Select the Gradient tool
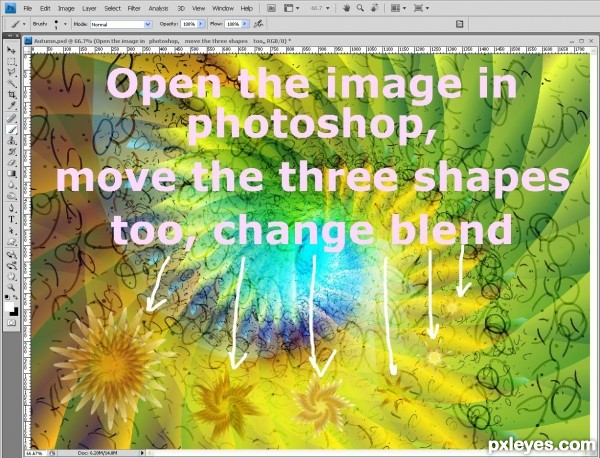 [x=11, y=174]
